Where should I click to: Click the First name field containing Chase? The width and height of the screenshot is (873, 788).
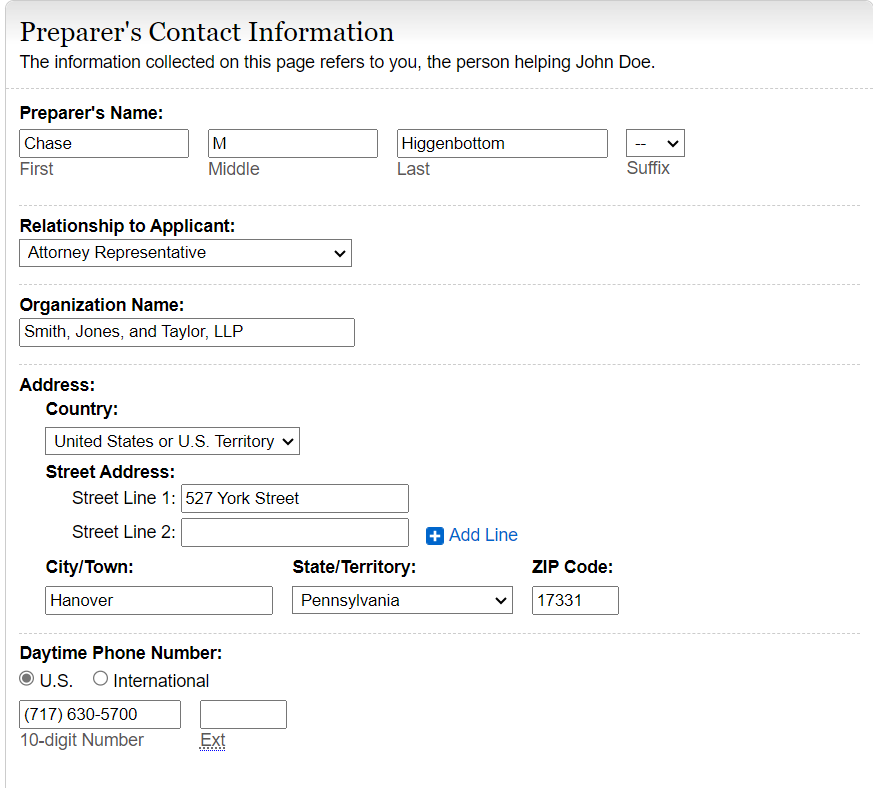[104, 144]
